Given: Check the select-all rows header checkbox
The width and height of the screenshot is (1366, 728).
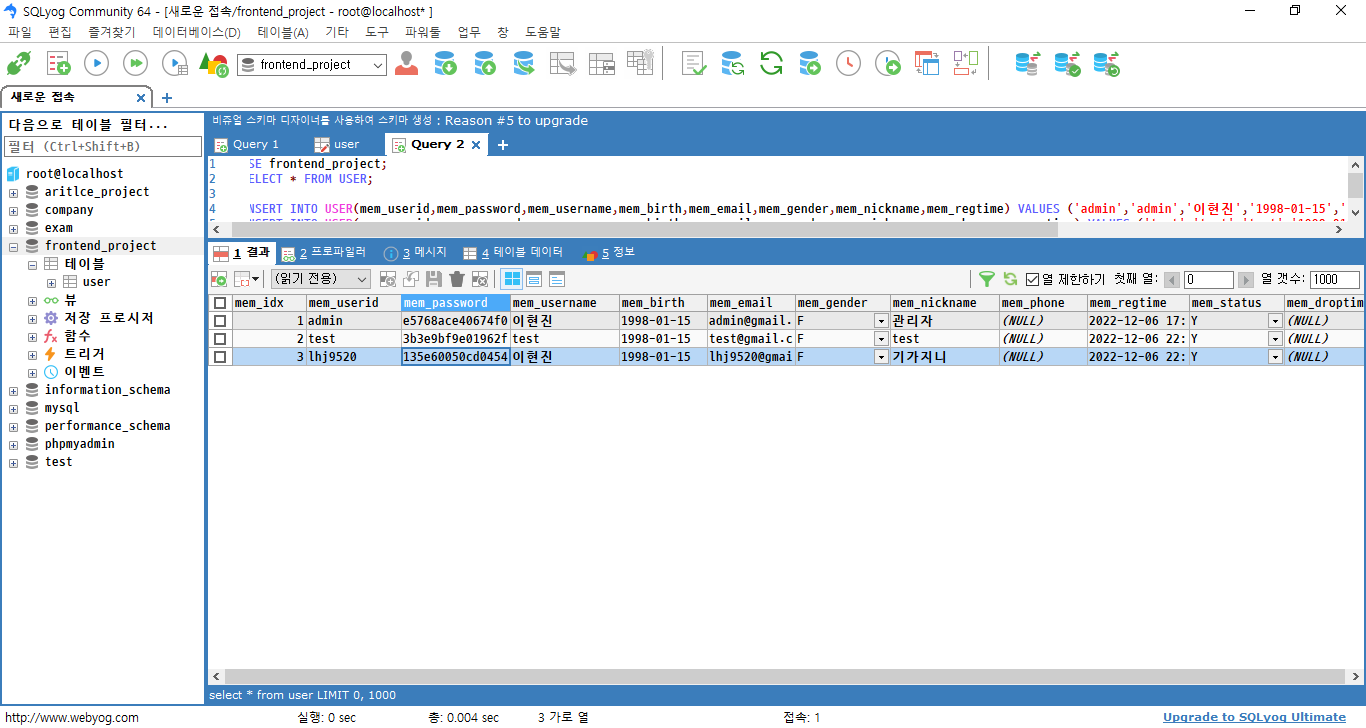Looking at the screenshot, I should tap(220, 303).
